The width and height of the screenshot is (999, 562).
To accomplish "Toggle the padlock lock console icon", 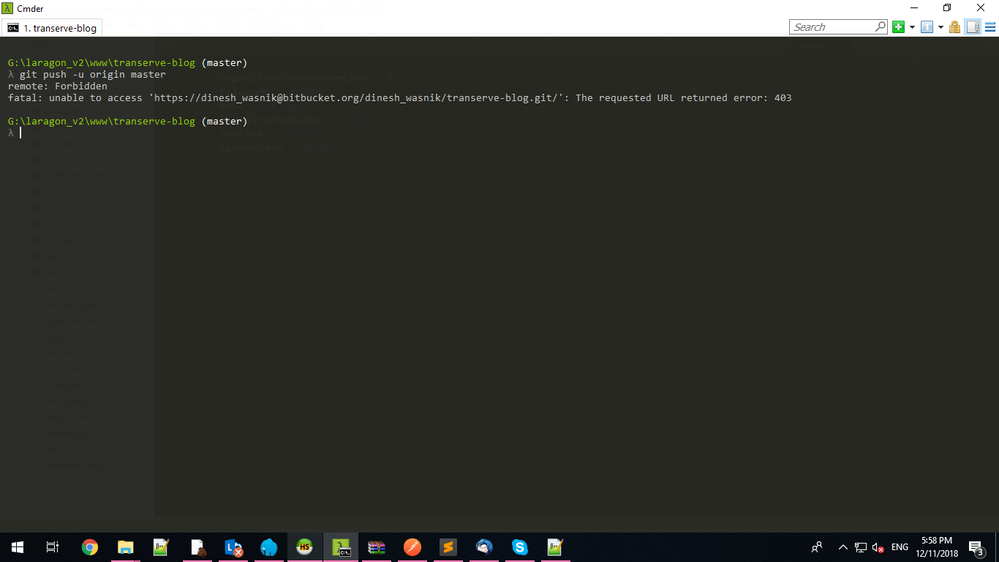I will 955,27.
